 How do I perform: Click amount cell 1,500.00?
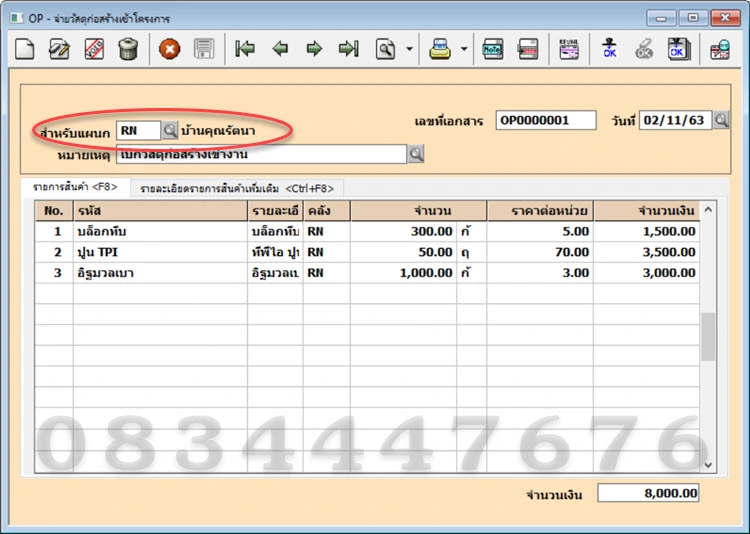647,232
